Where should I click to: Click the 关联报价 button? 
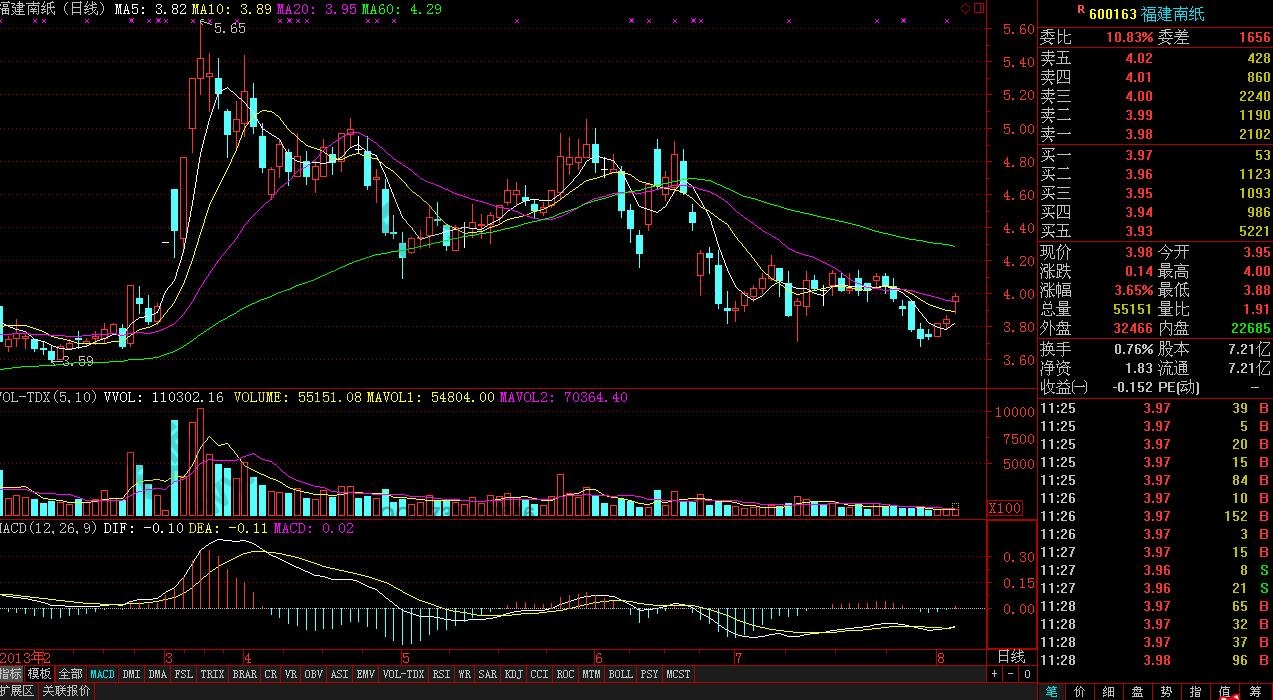pos(66,691)
